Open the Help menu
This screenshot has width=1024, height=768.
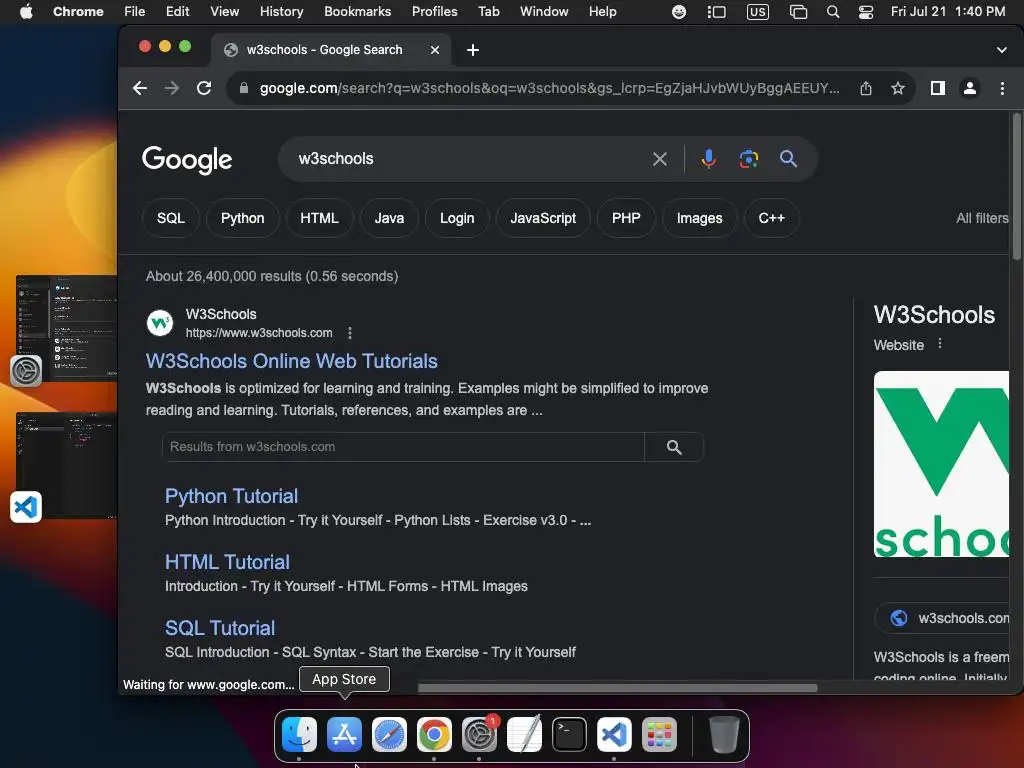click(x=602, y=12)
